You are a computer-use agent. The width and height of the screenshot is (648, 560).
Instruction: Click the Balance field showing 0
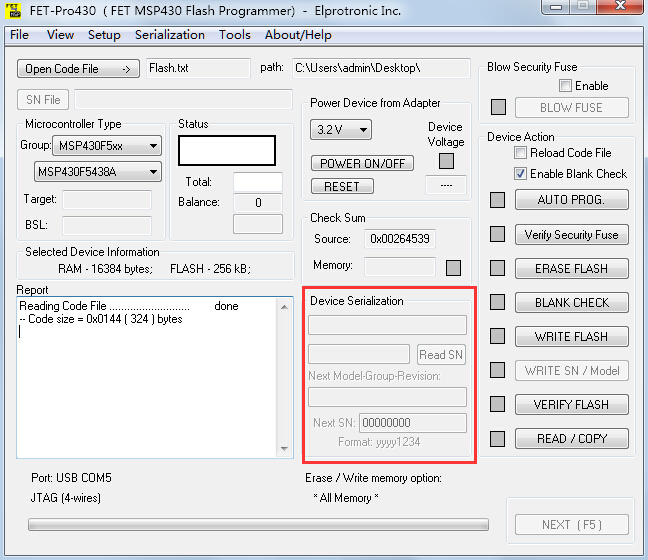[258, 203]
